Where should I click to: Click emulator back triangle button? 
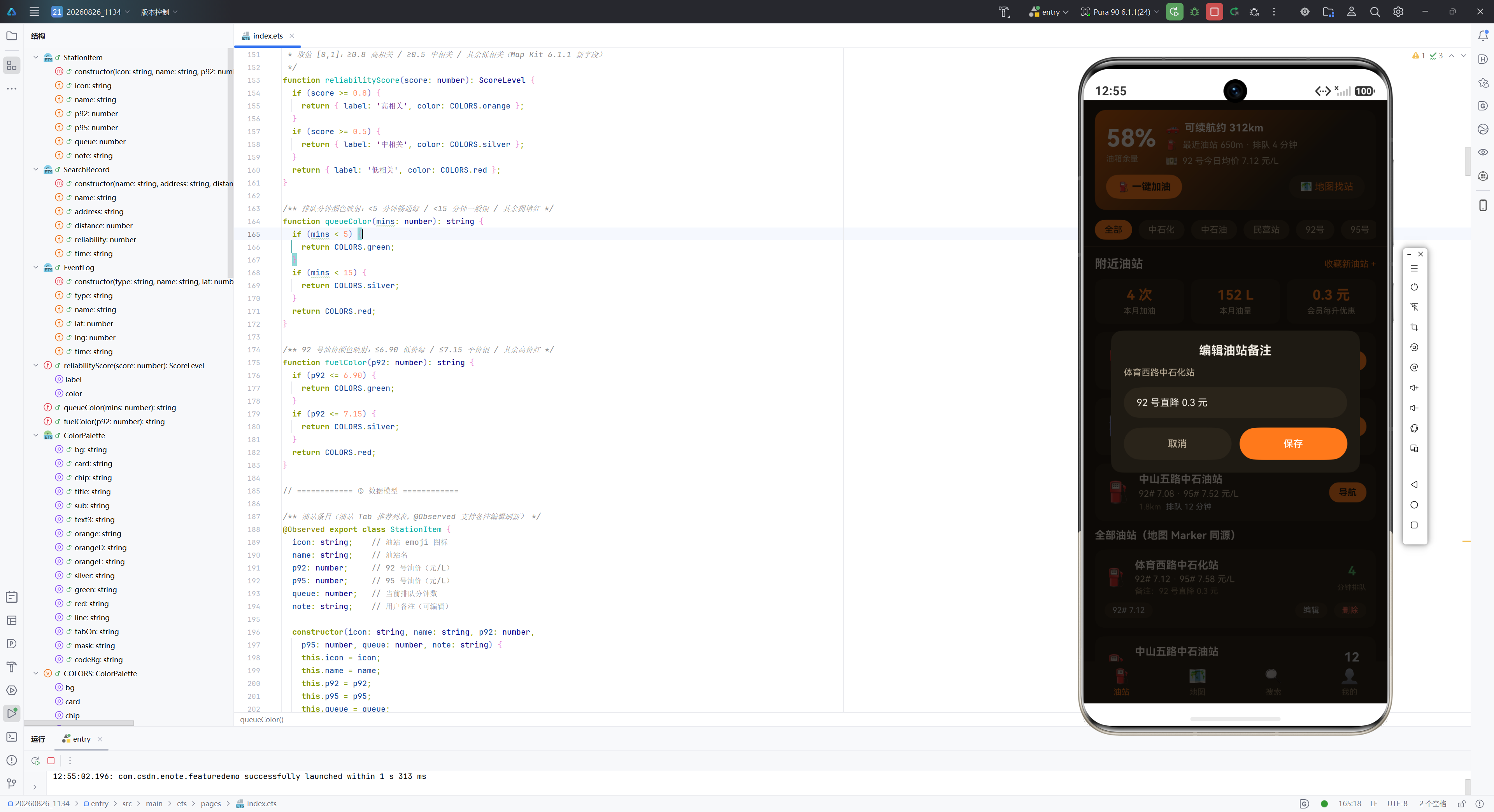pyautogui.click(x=1414, y=485)
